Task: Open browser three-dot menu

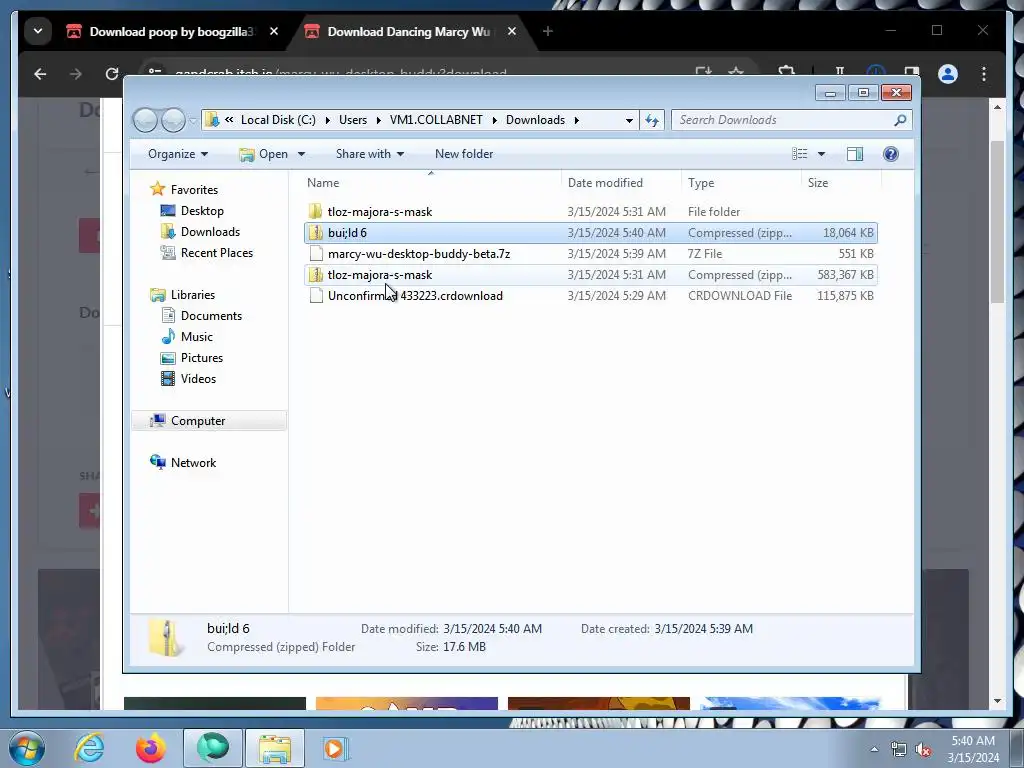Action: pyautogui.click(x=984, y=74)
